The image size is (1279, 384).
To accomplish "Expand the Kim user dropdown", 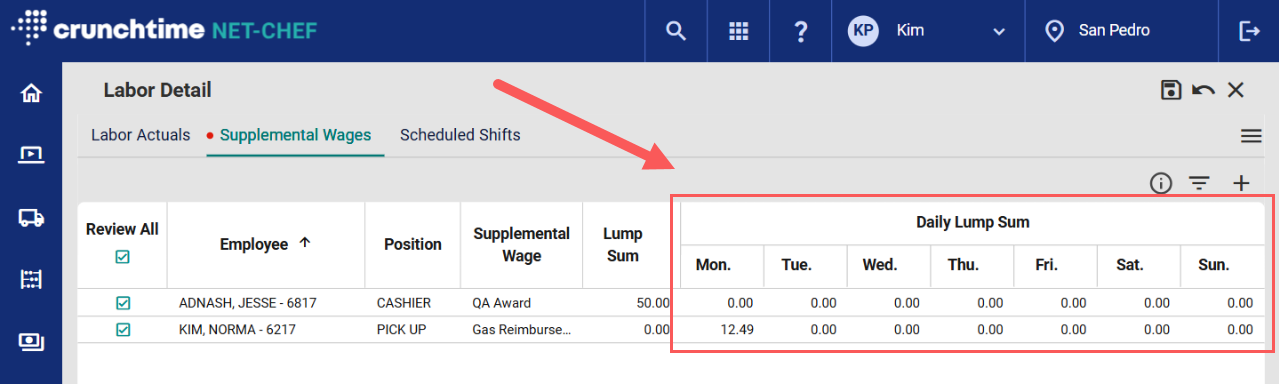I will 927,31.
